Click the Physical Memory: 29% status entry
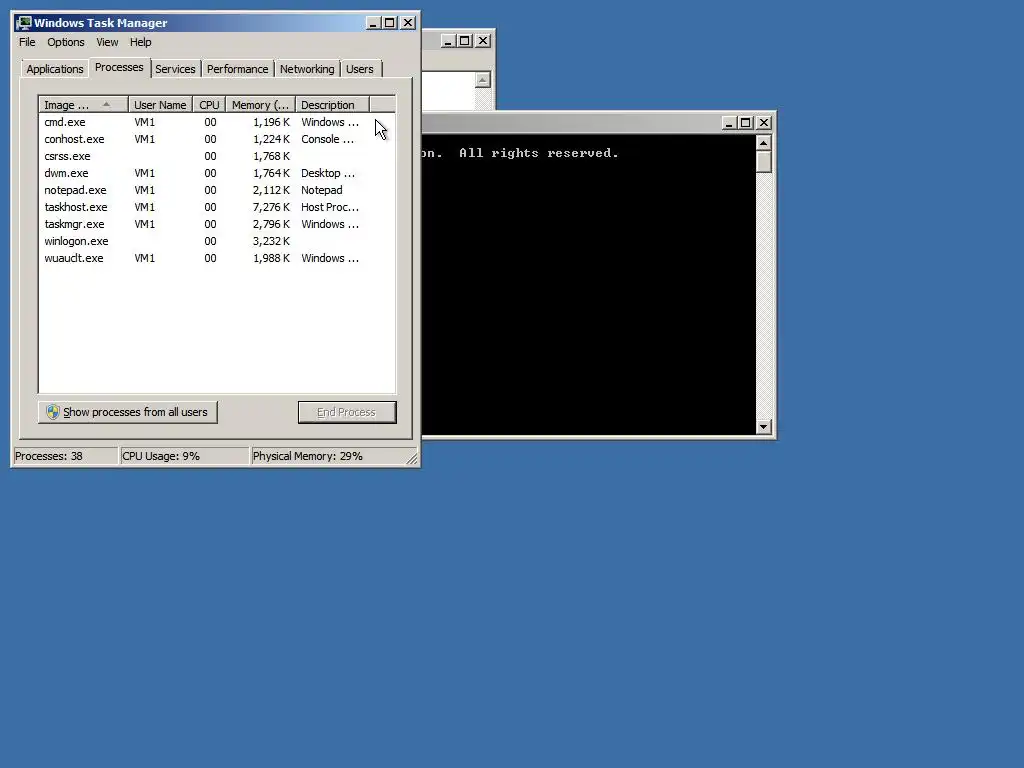Viewport: 1024px width, 768px height. tap(327, 456)
